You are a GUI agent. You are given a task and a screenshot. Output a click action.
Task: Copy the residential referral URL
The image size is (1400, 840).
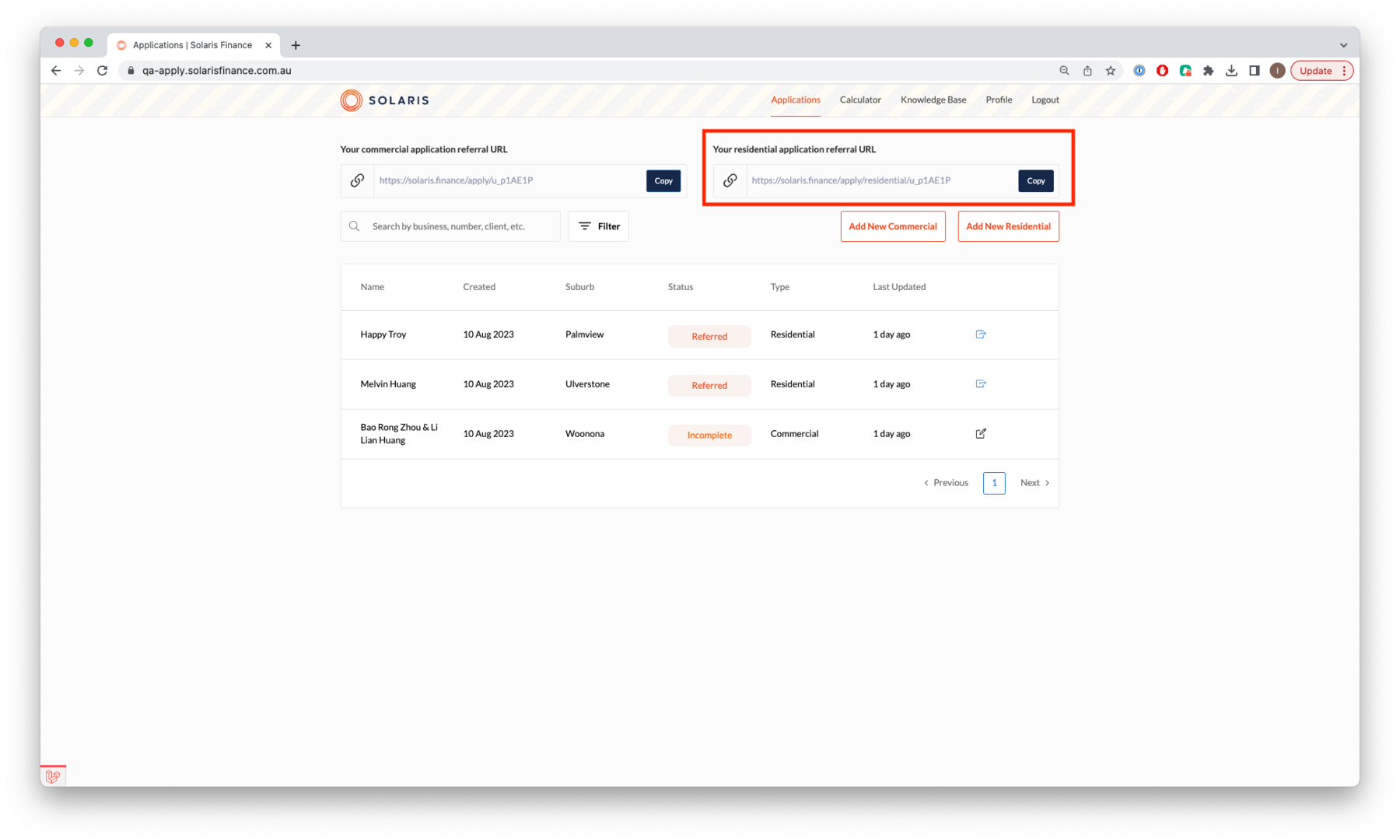[1036, 180]
